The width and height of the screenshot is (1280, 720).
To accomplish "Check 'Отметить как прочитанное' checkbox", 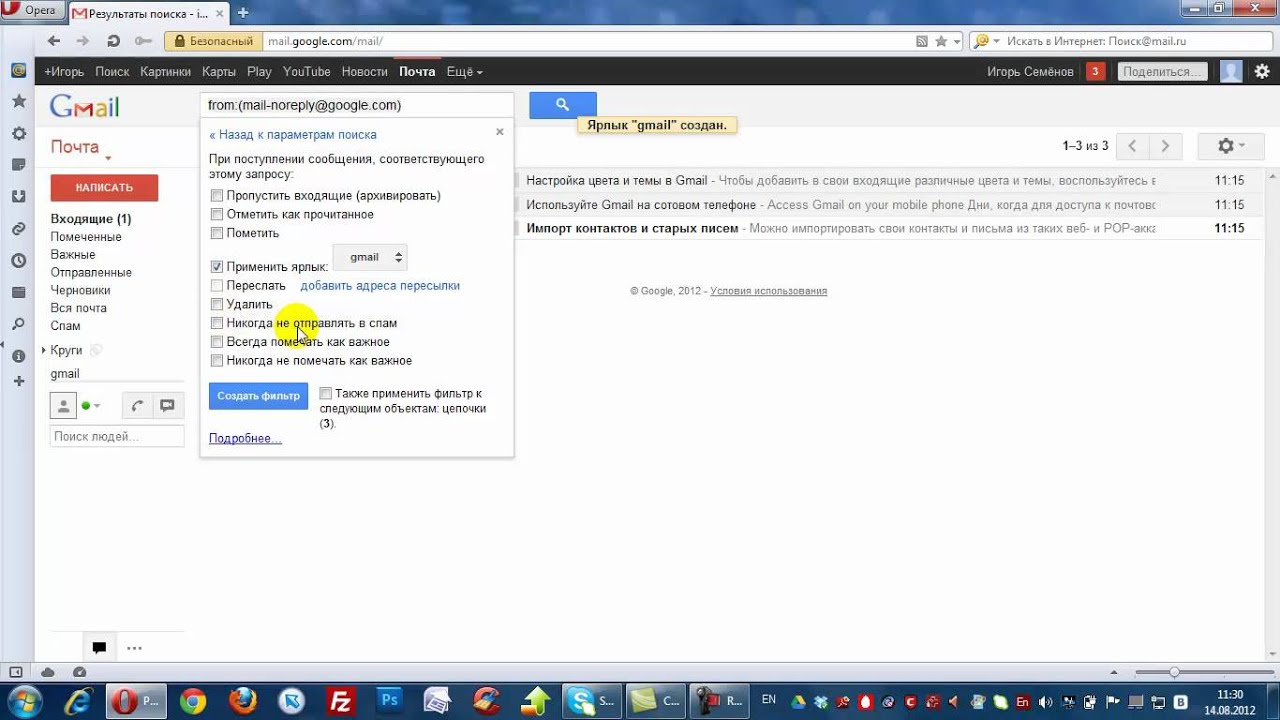I will coord(217,214).
